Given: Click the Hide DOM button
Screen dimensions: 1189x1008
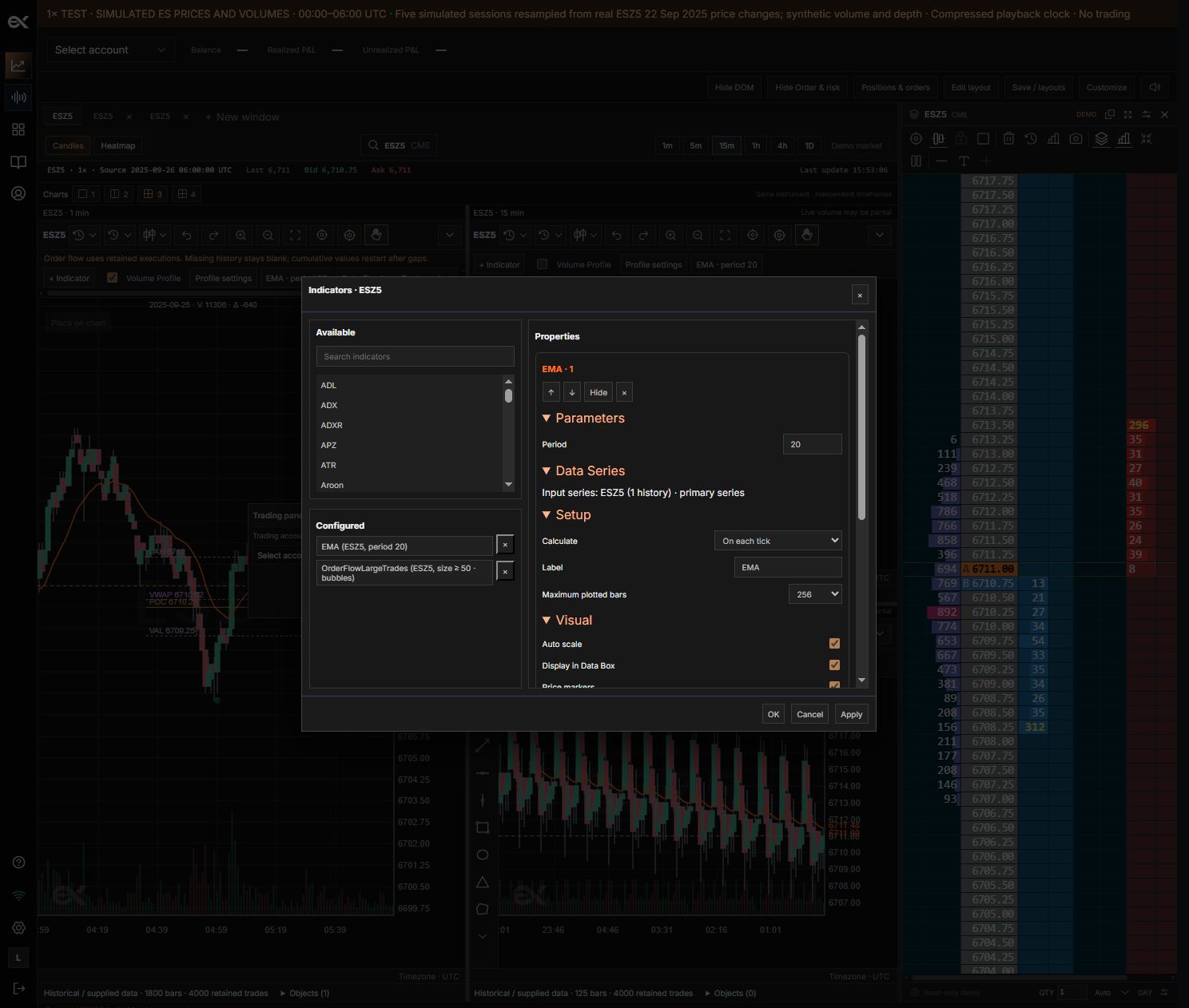Looking at the screenshot, I should tap(734, 87).
